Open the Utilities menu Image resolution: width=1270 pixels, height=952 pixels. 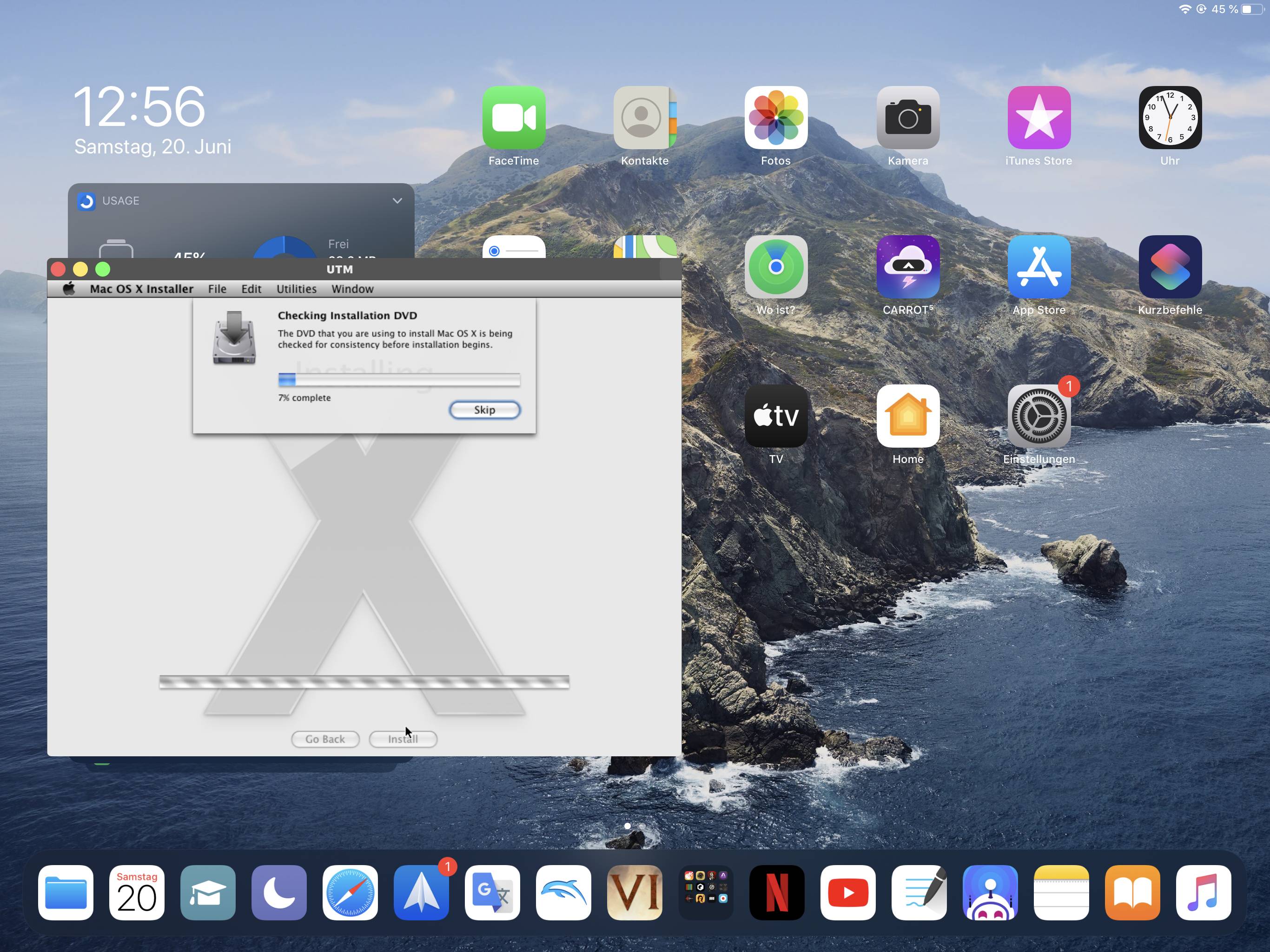click(x=296, y=289)
